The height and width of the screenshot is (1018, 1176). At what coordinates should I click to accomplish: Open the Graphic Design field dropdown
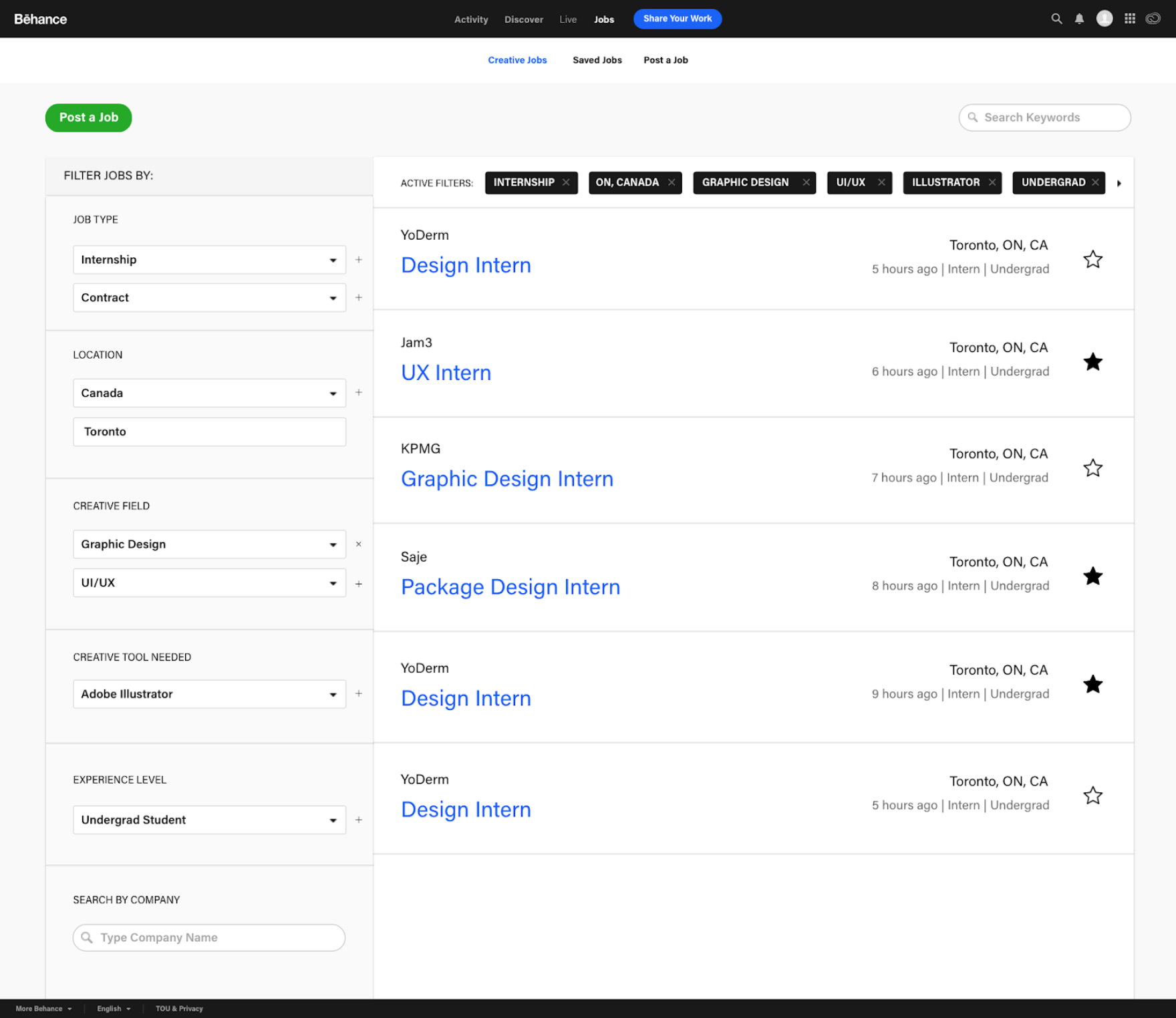[x=209, y=544]
